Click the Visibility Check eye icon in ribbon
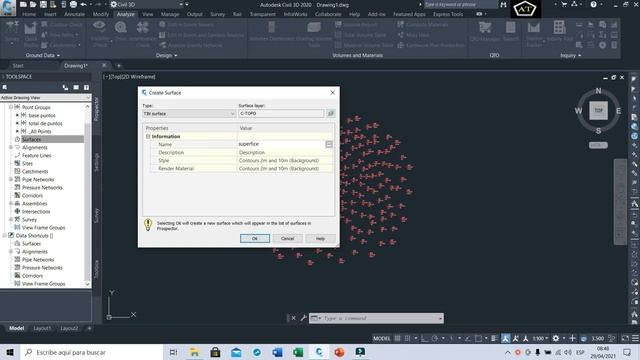The image size is (640, 360). pyautogui.click(x=99, y=27)
